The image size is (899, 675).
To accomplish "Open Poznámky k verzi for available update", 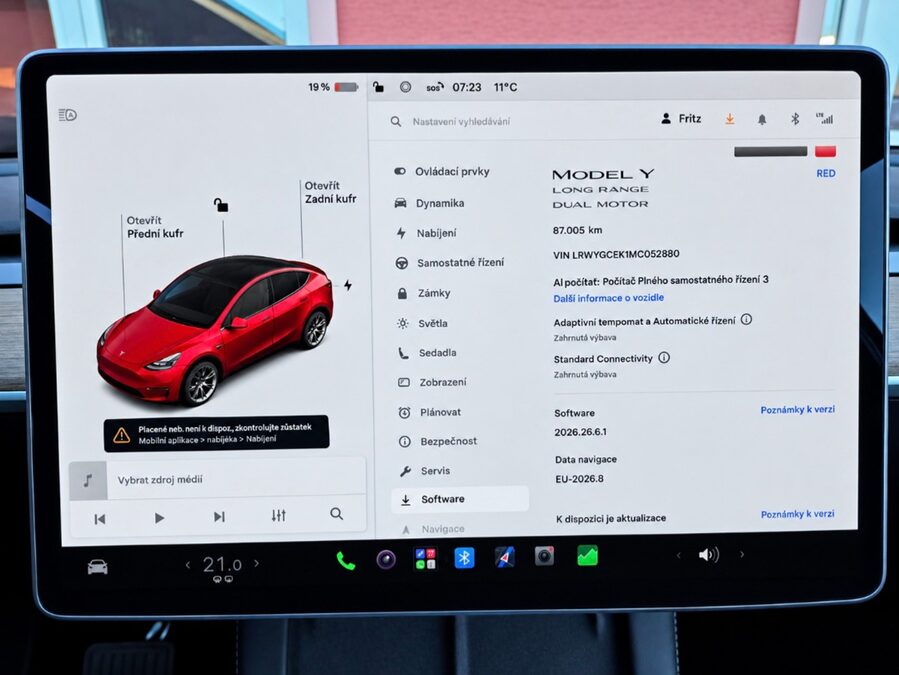I will tap(798, 514).
